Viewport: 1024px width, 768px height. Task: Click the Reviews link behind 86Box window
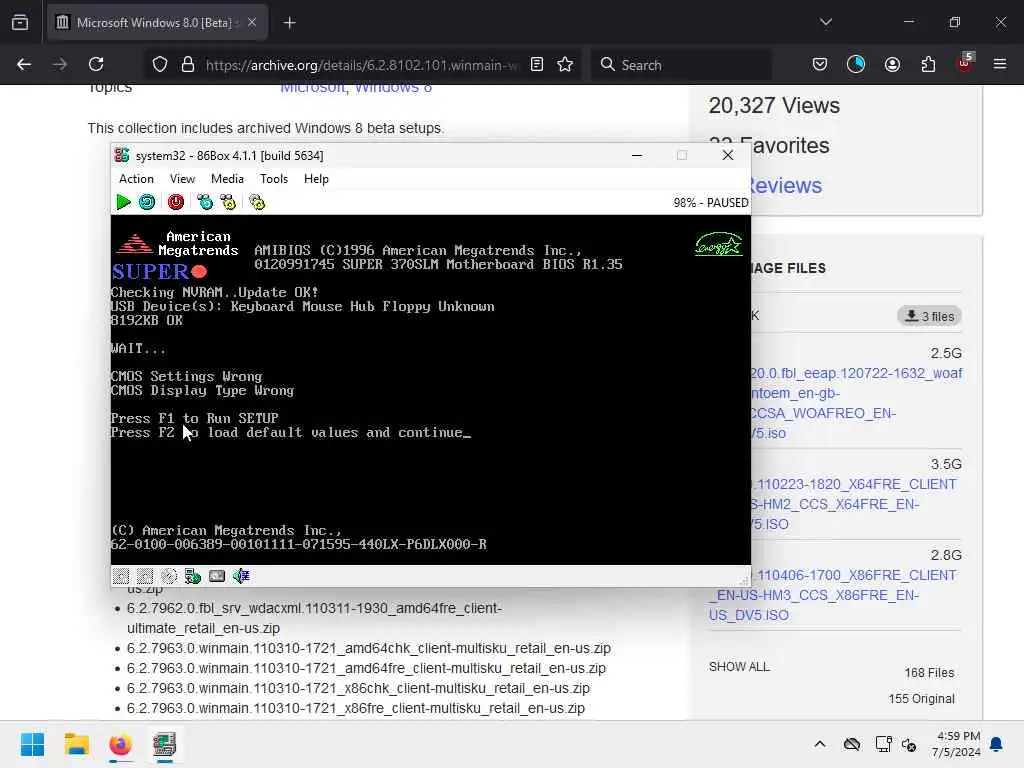[x=786, y=185]
